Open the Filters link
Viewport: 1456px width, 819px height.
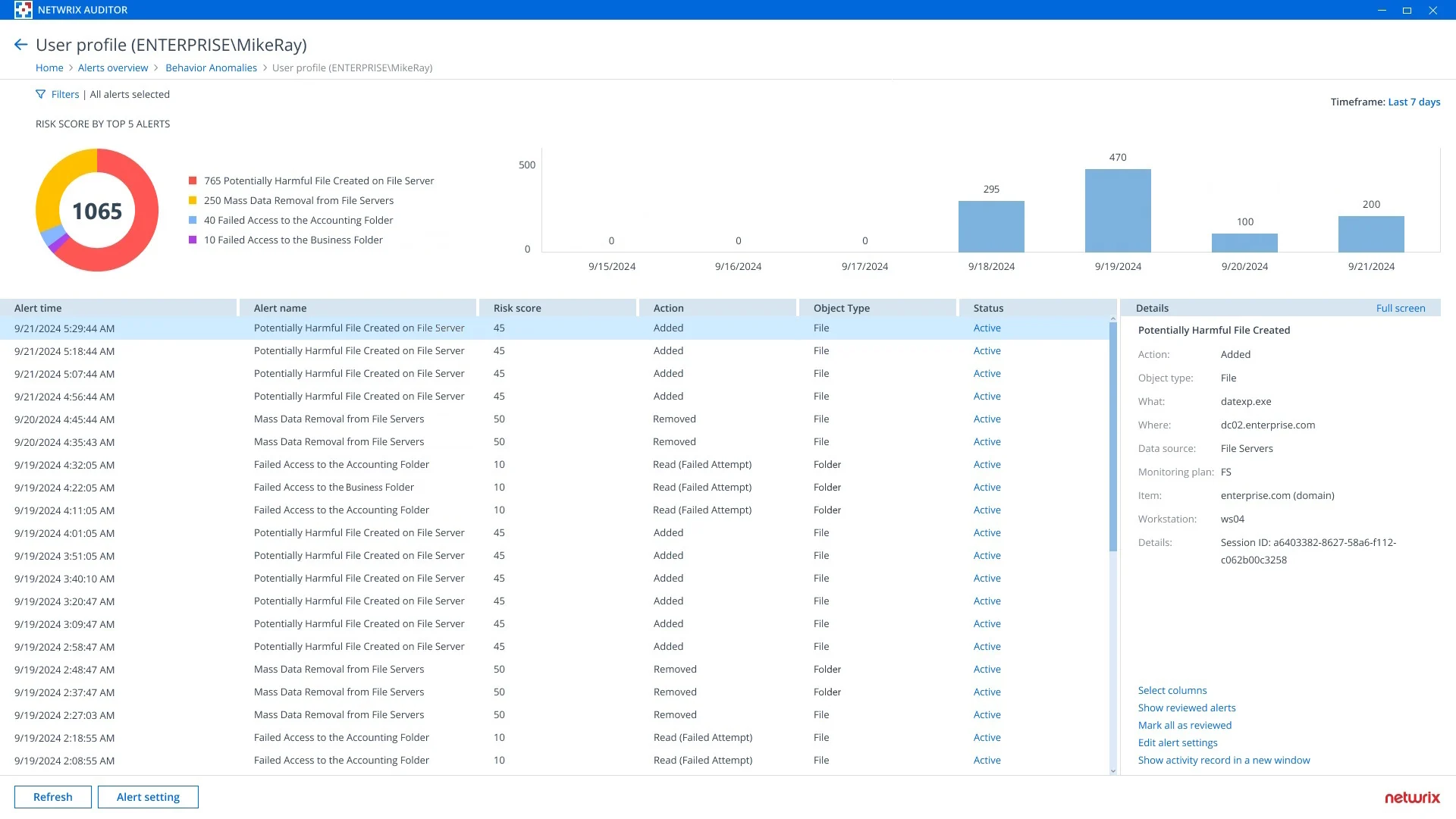[65, 95]
